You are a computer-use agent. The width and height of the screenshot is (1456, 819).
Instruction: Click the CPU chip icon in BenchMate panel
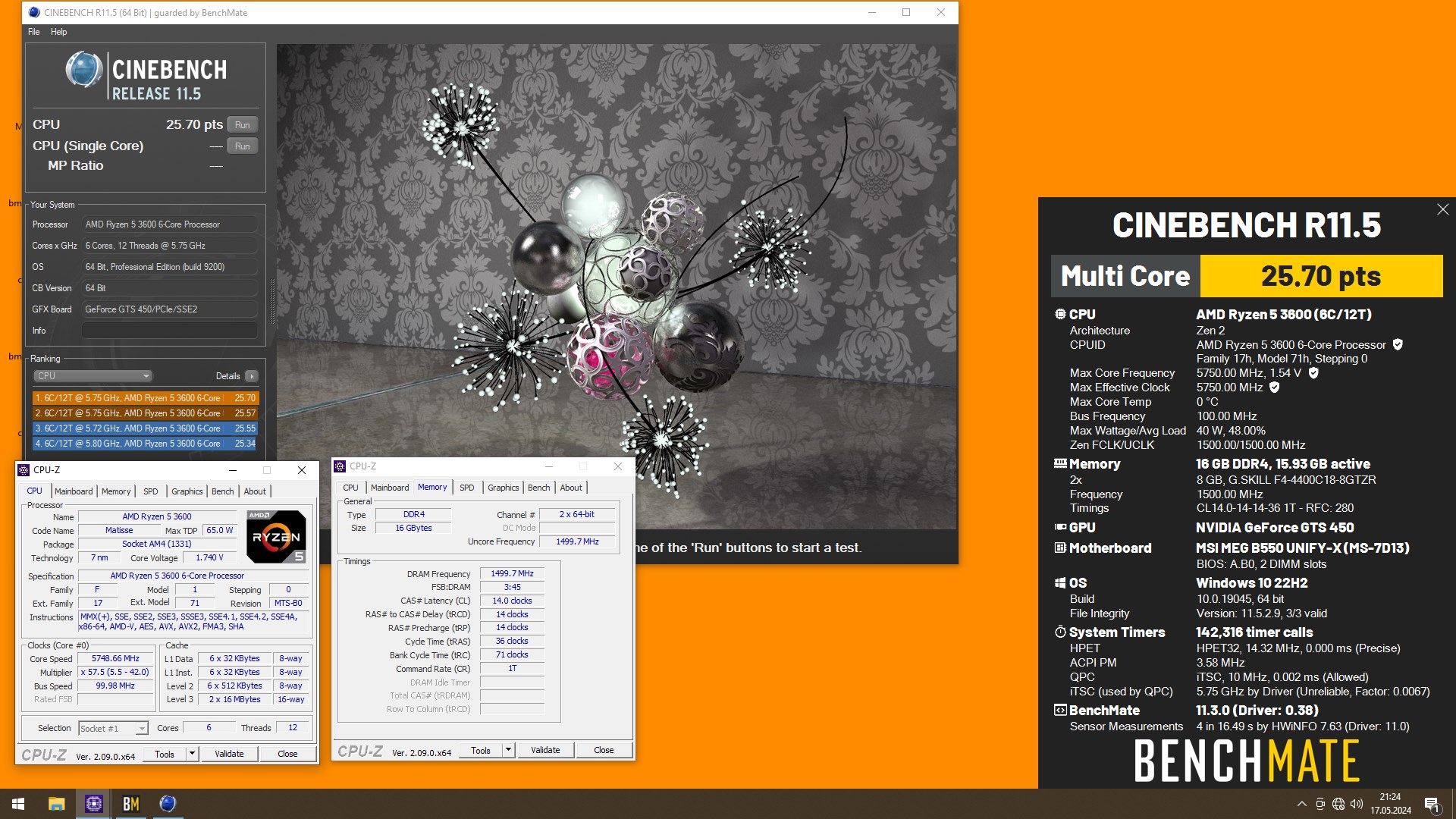1060,314
